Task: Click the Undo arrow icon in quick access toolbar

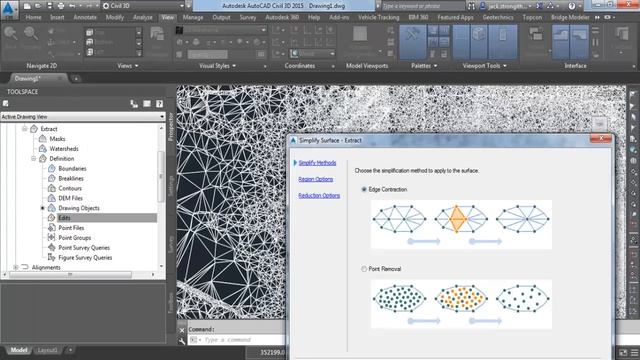Action: click(x=72, y=6)
